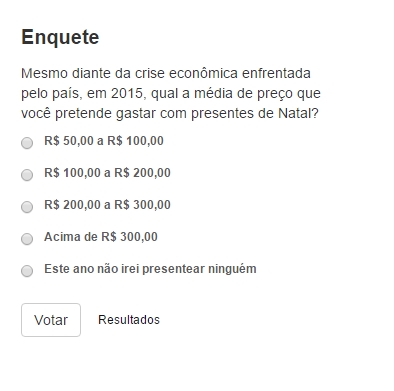Image resolution: width=394 pixels, height=391 pixels.
Task: Click the 'Acima de R$ 300,00' label text
Action: (101, 237)
